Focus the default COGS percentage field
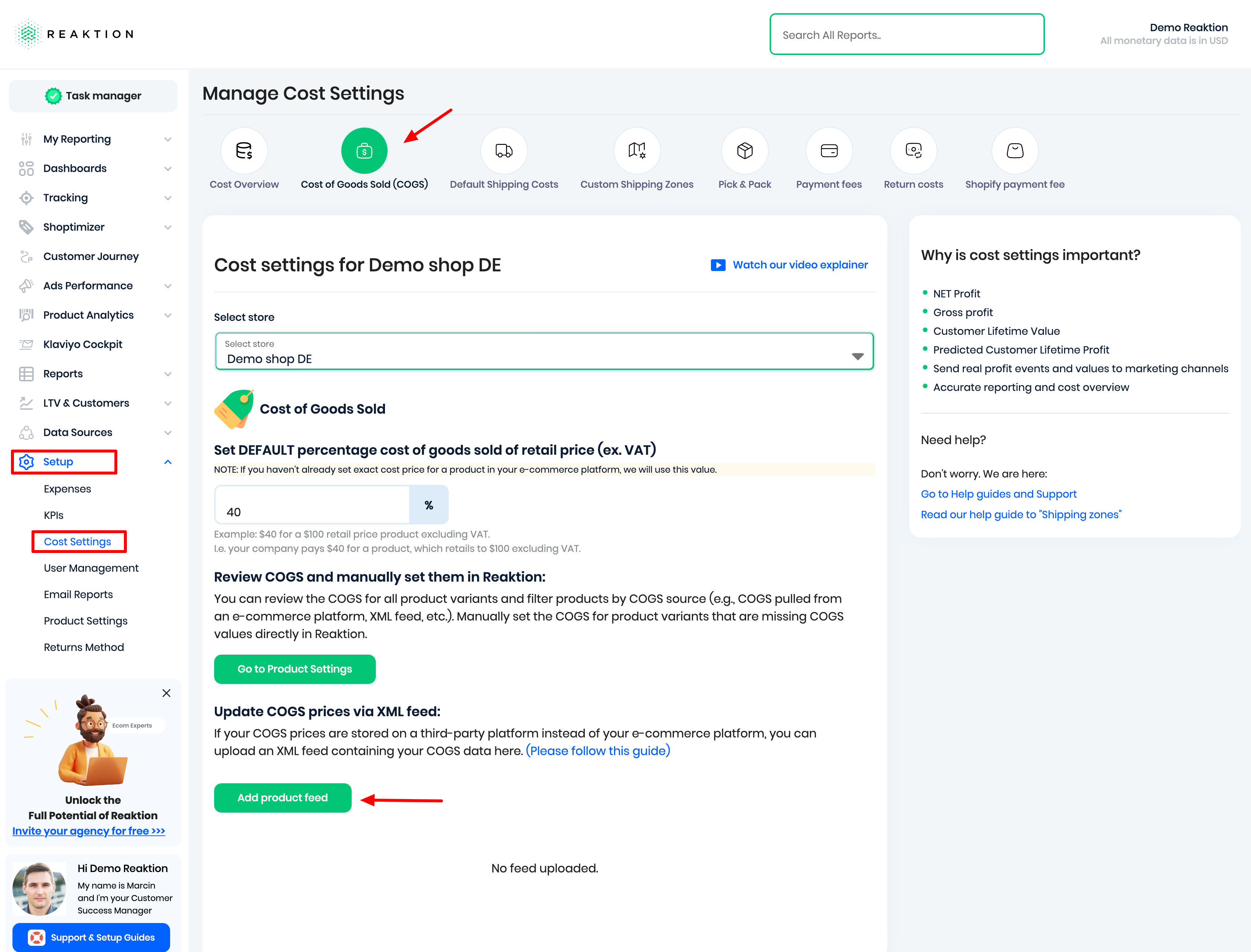Screen dimensions: 1251x952 312,505
